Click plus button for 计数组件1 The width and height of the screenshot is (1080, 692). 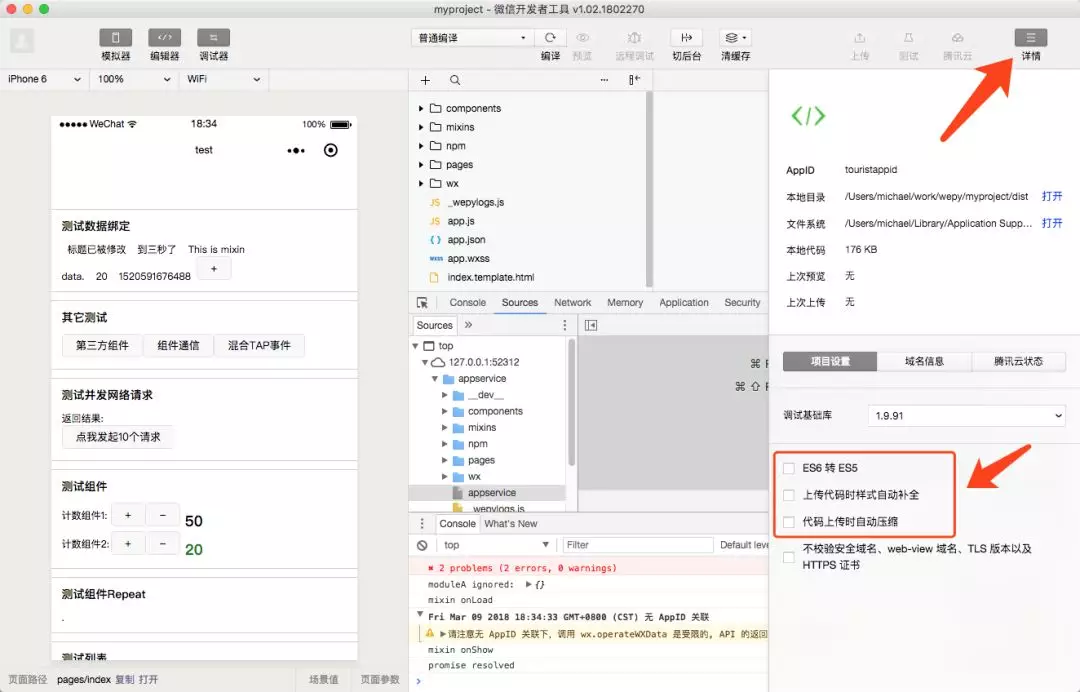128,516
